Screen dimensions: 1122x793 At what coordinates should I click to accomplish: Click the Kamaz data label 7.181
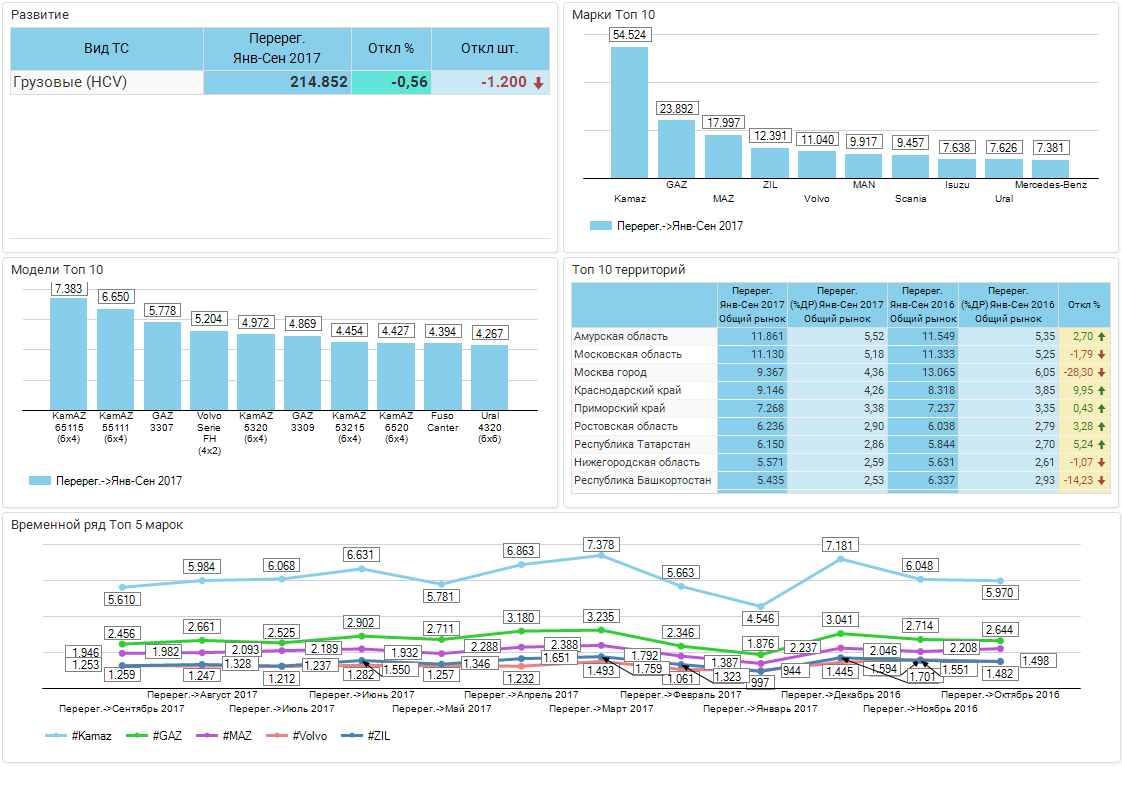840,545
